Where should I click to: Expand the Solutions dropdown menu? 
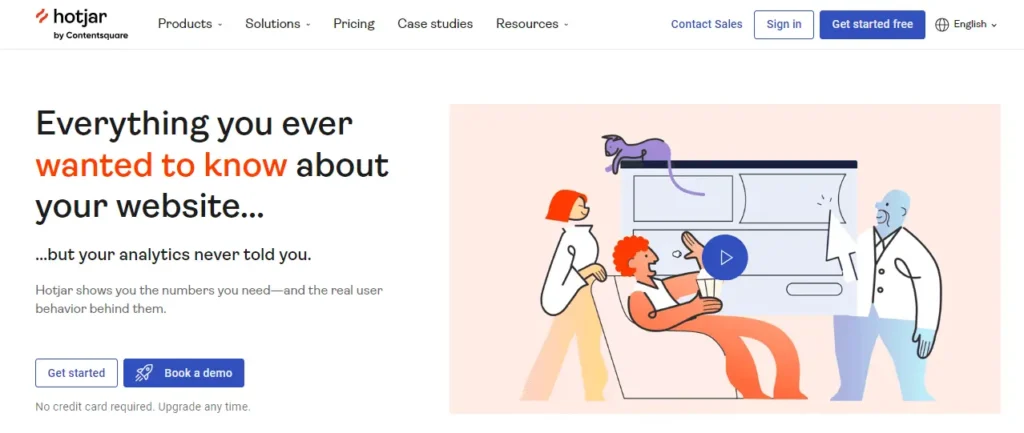click(x=278, y=24)
